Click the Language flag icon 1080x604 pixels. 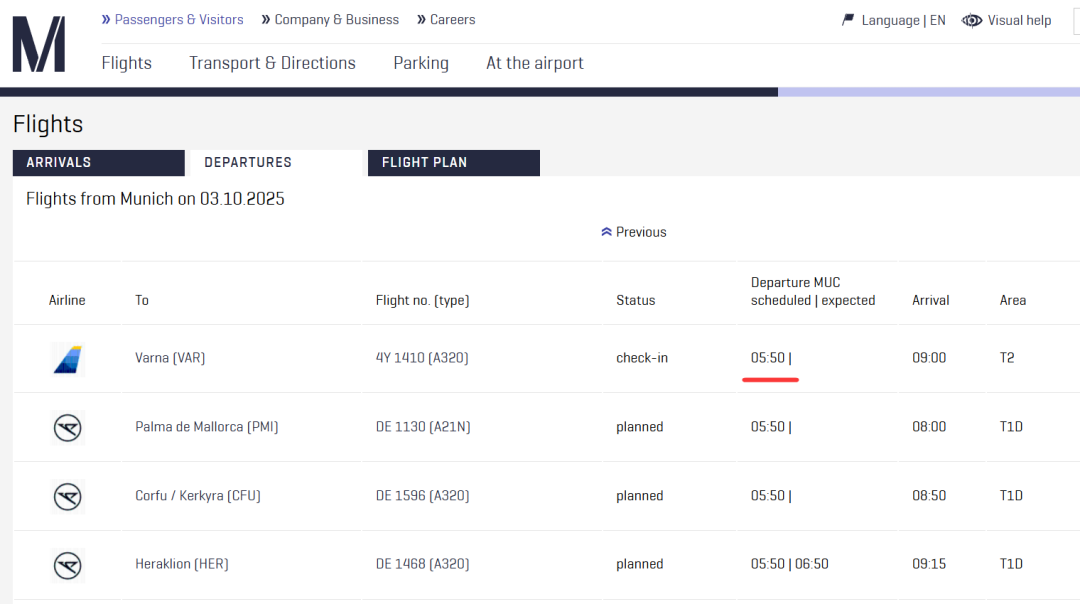[x=848, y=20]
